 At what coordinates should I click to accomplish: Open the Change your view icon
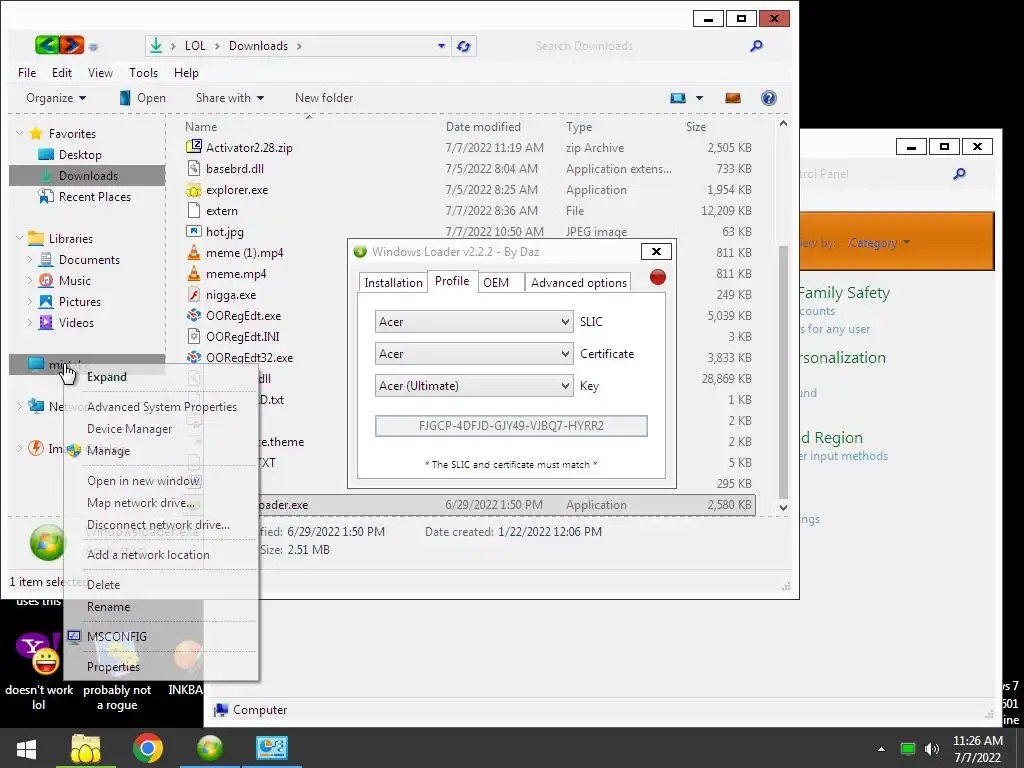pyautogui.click(x=678, y=98)
